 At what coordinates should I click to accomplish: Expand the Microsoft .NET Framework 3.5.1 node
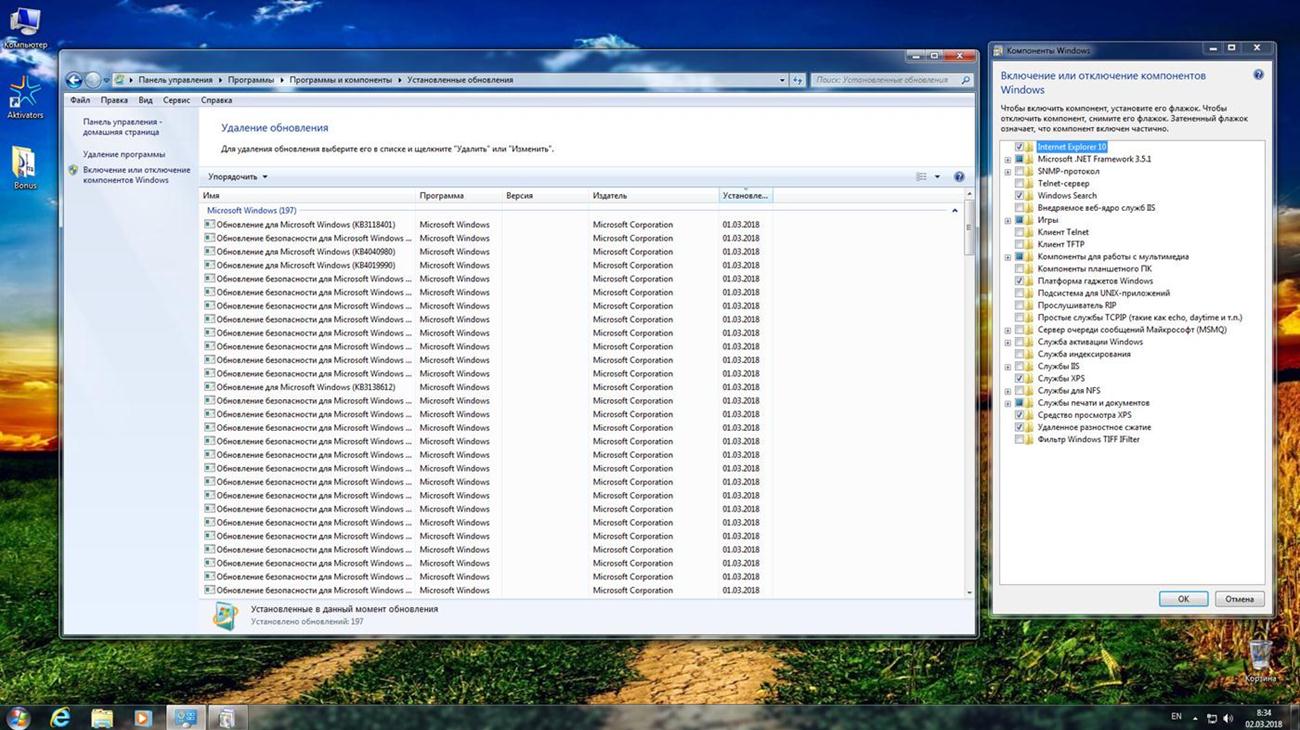tap(1008, 160)
